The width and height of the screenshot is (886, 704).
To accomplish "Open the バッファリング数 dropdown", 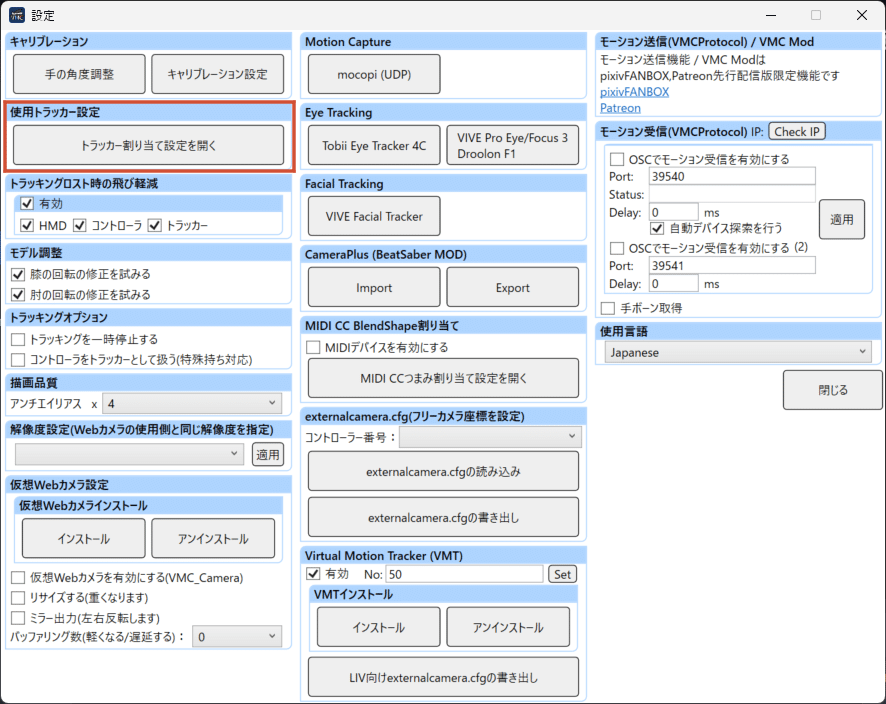I will [237, 637].
